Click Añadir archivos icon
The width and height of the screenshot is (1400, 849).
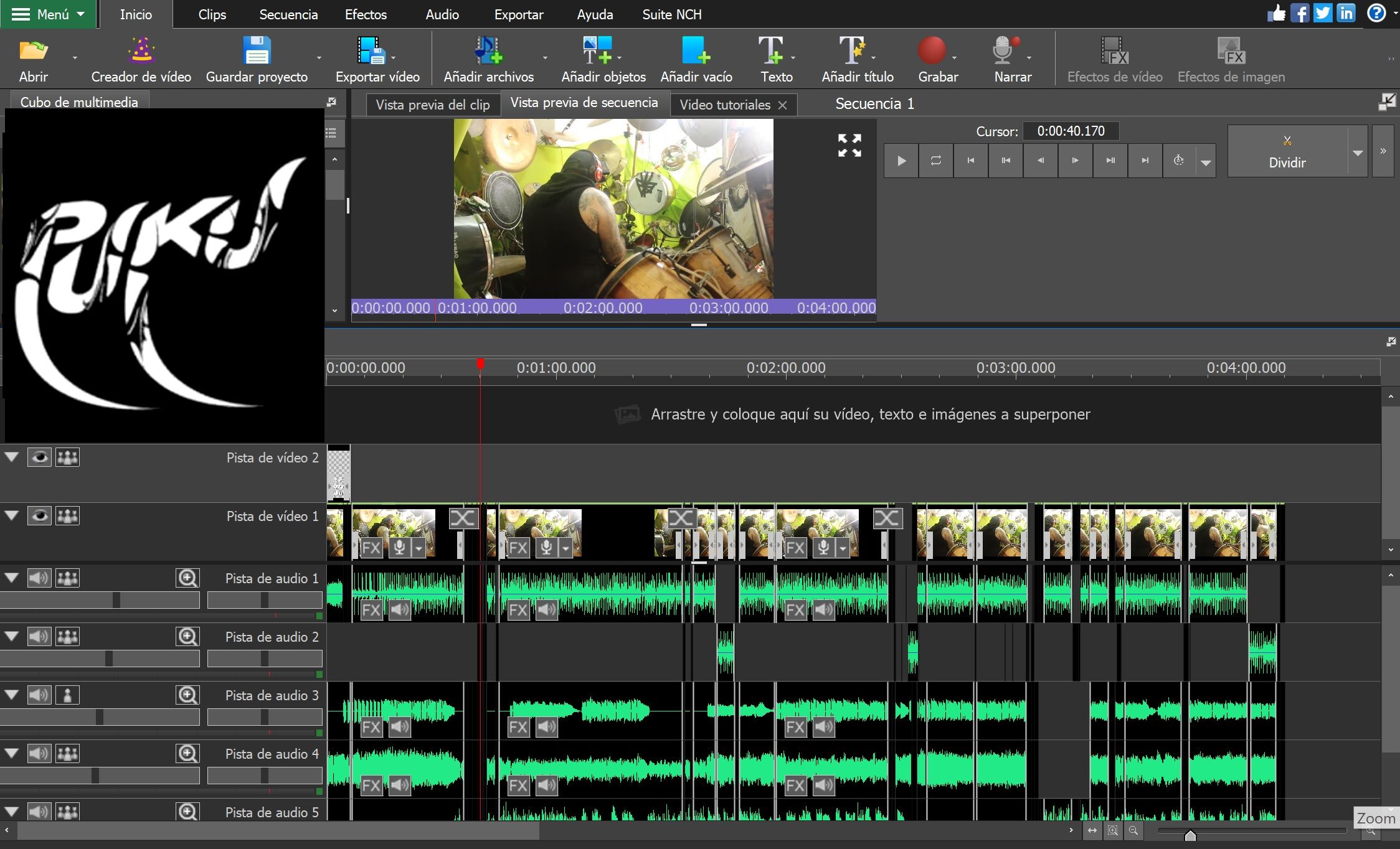488,50
